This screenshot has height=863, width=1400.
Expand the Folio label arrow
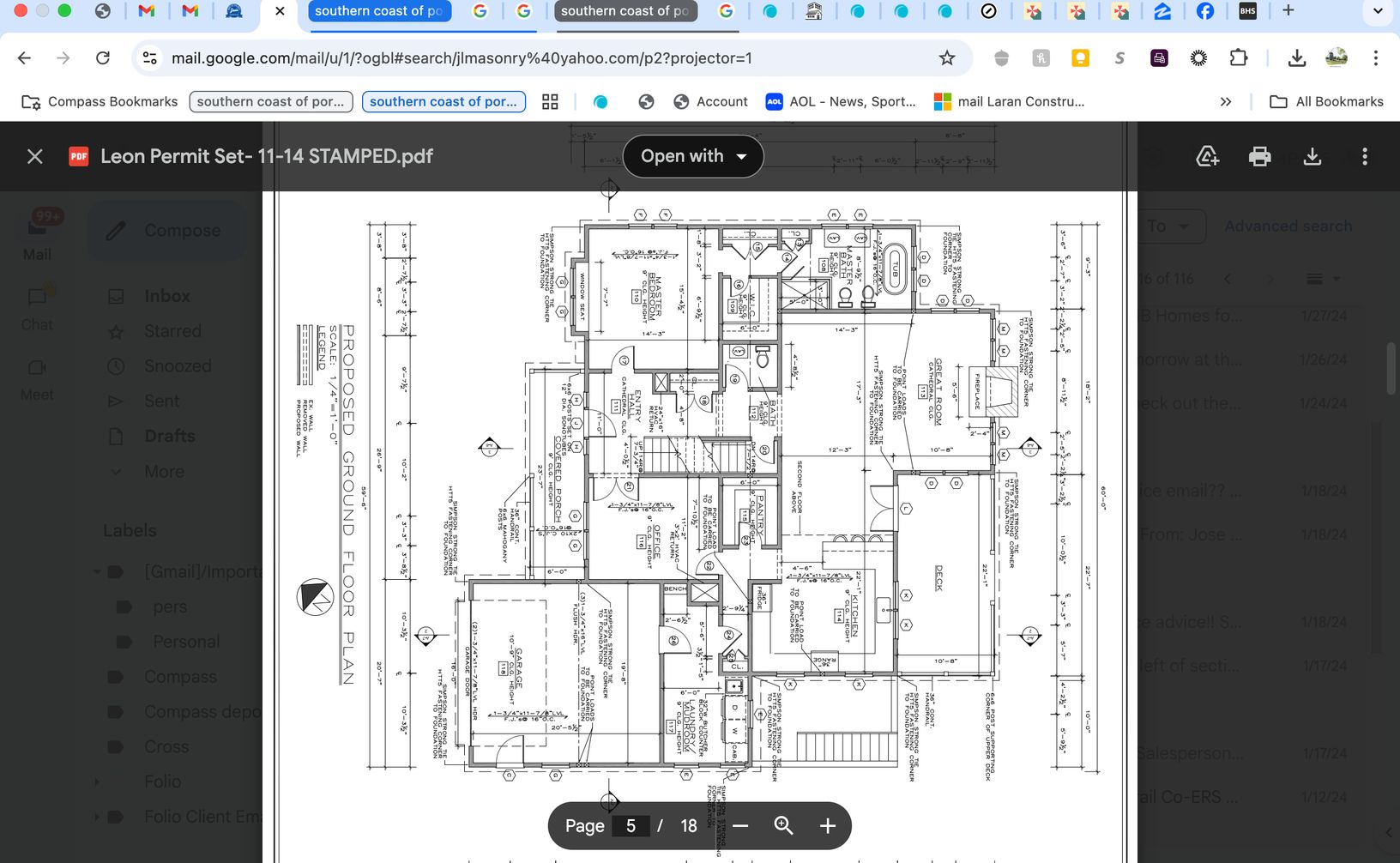[97, 782]
